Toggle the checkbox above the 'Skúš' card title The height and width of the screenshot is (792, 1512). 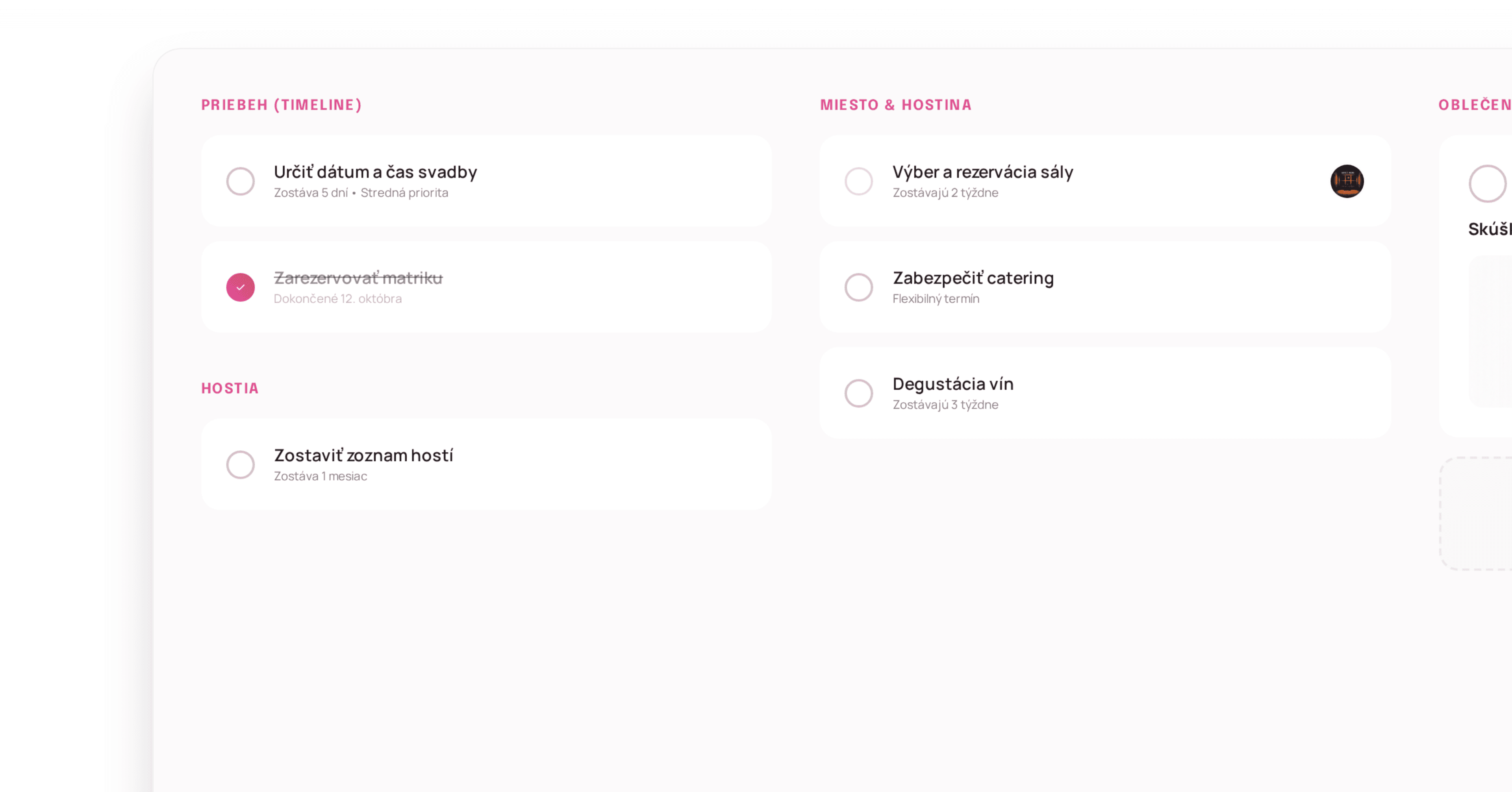pyautogui.click(x=1487, y=183)
